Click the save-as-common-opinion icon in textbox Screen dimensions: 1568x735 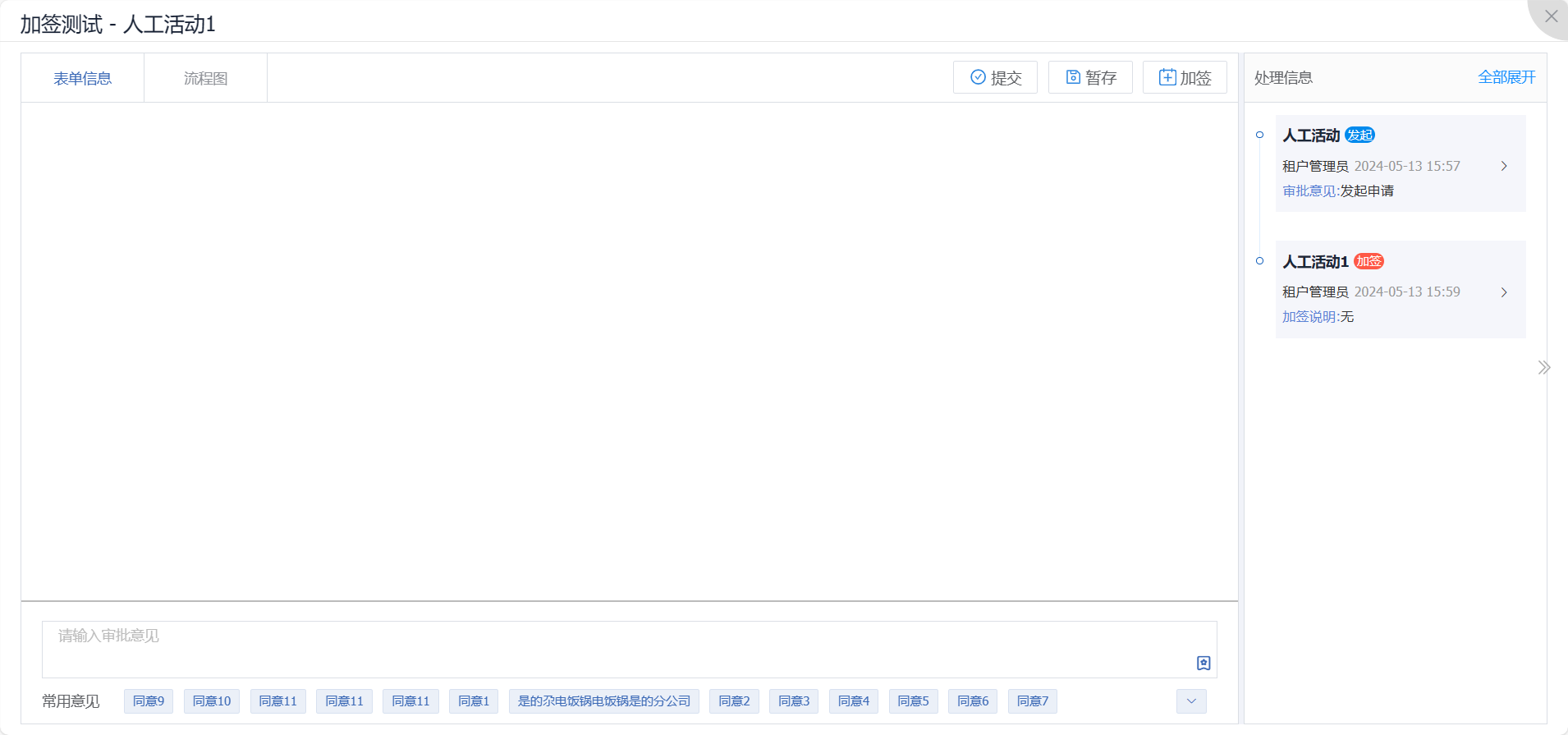(x=1204, y=663)
